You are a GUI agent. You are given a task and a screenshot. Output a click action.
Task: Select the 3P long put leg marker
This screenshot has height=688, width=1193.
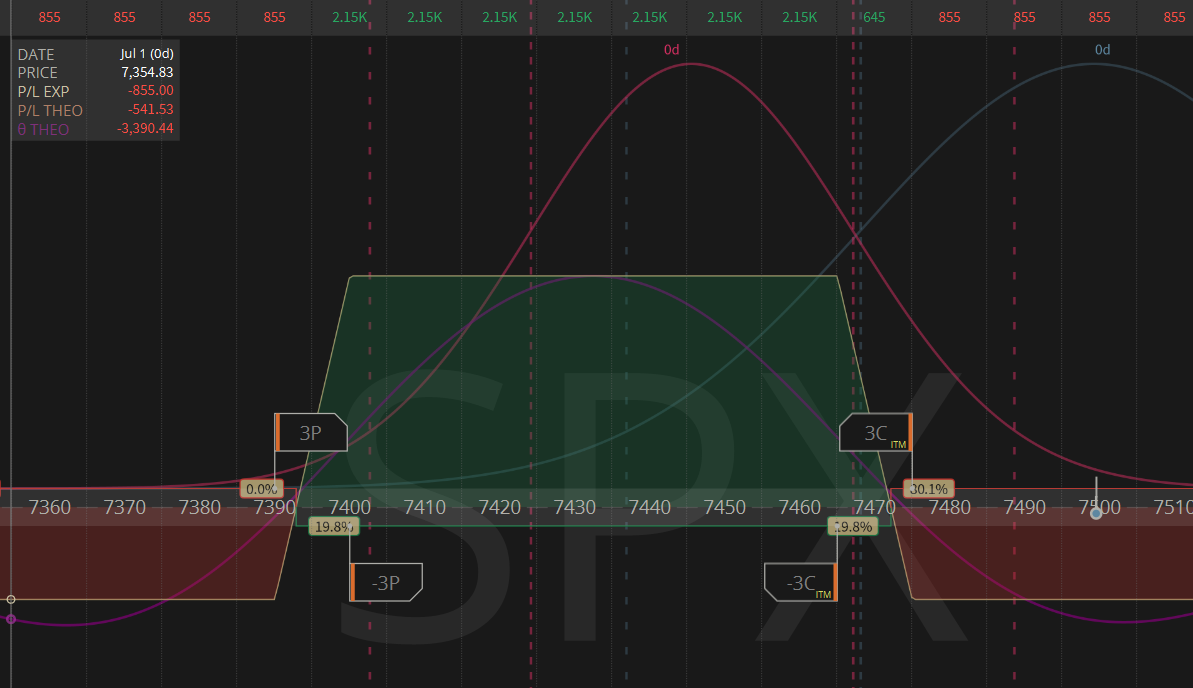310,432
